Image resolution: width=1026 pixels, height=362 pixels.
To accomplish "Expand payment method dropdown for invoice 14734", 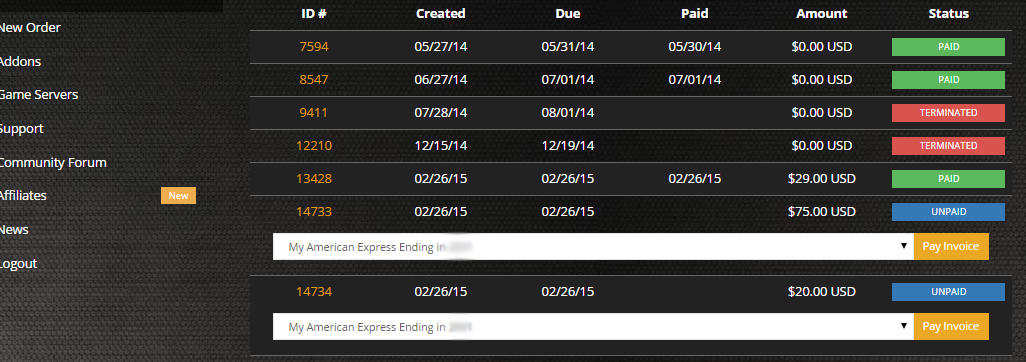I will click(x=593, y=327).
